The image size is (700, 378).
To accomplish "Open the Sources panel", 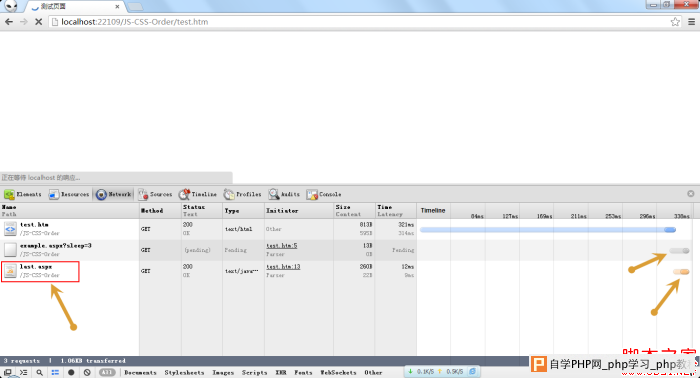I will click(x=155, y=195).
